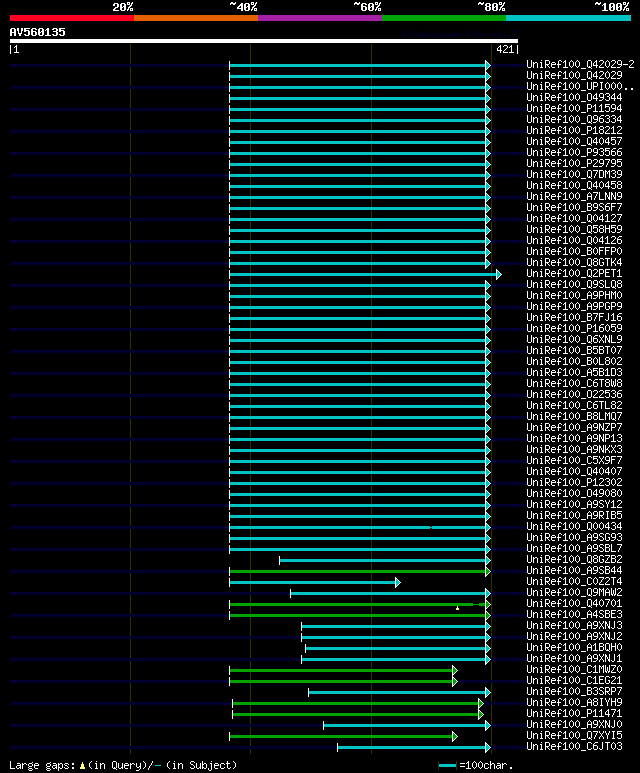The height and width of the screenshot is (773, 640).
Task: Open UniRef100_A9SY12 label
Action: [574, 504]
